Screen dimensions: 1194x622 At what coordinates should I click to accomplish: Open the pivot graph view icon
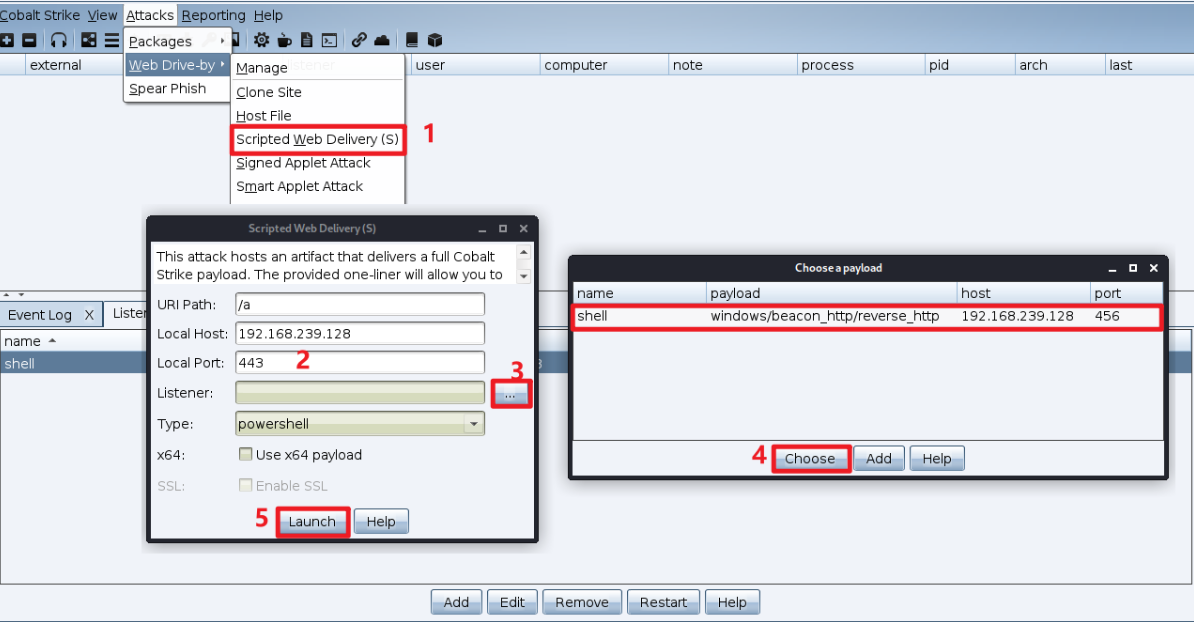click(89, 40)
